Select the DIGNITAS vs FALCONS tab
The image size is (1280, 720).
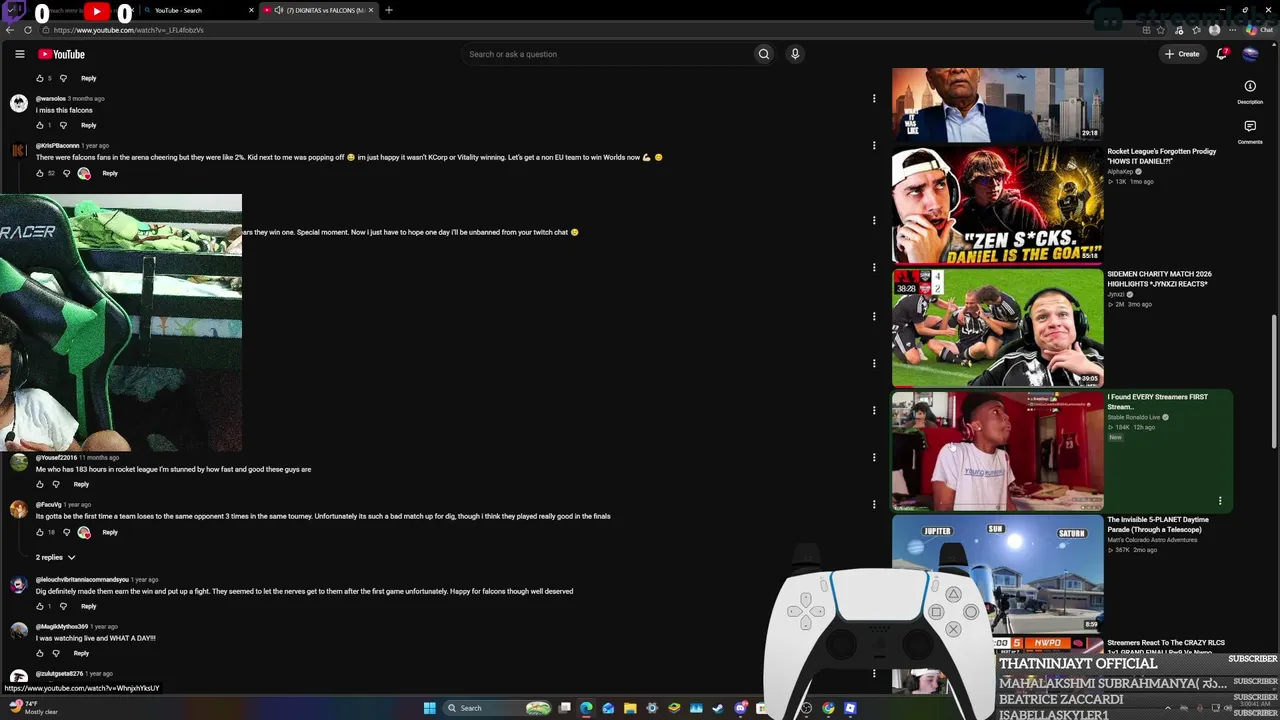pyautogui.click(x=318, y=10)
